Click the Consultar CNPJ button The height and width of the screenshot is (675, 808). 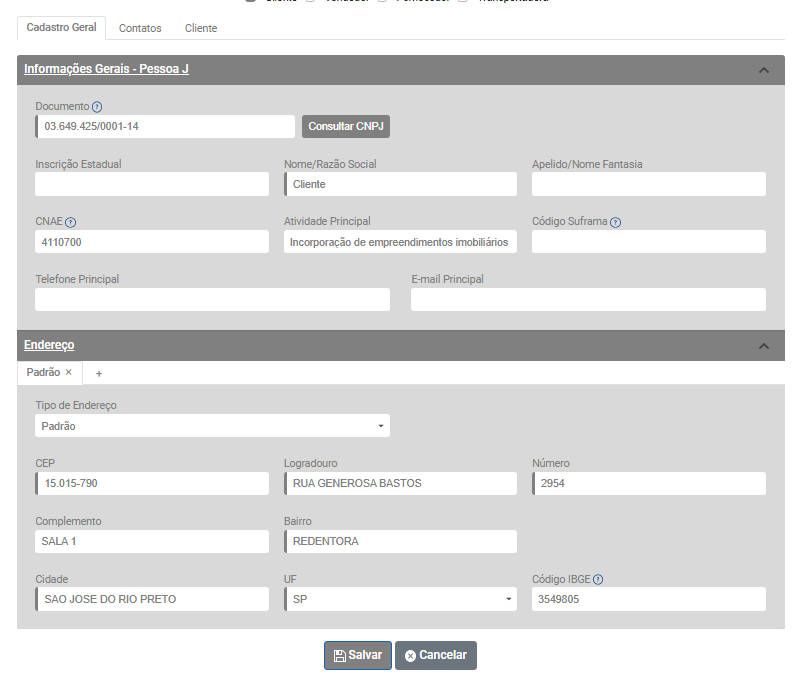345,127
